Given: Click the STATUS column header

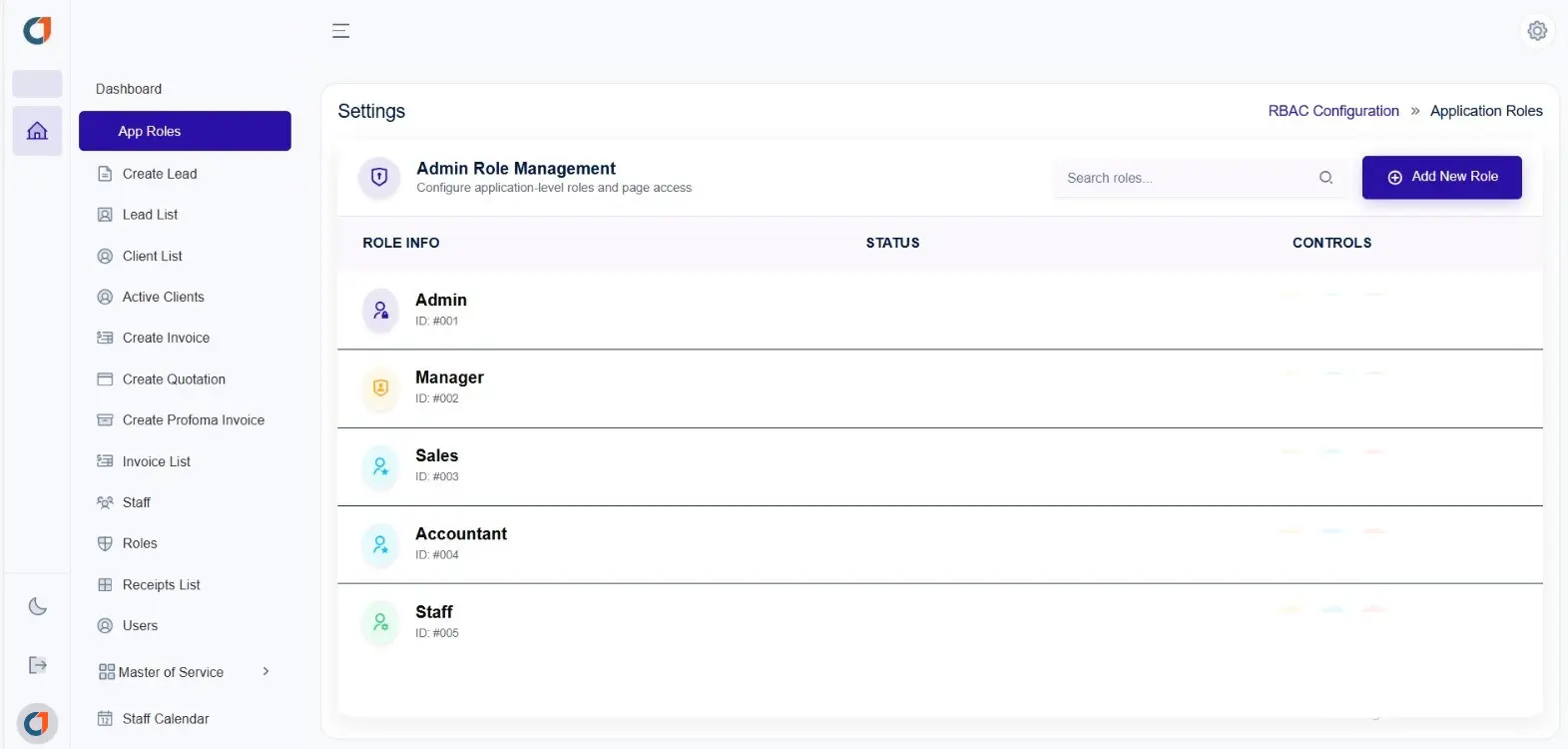Looking at the screenshot, I should point(893,243).
